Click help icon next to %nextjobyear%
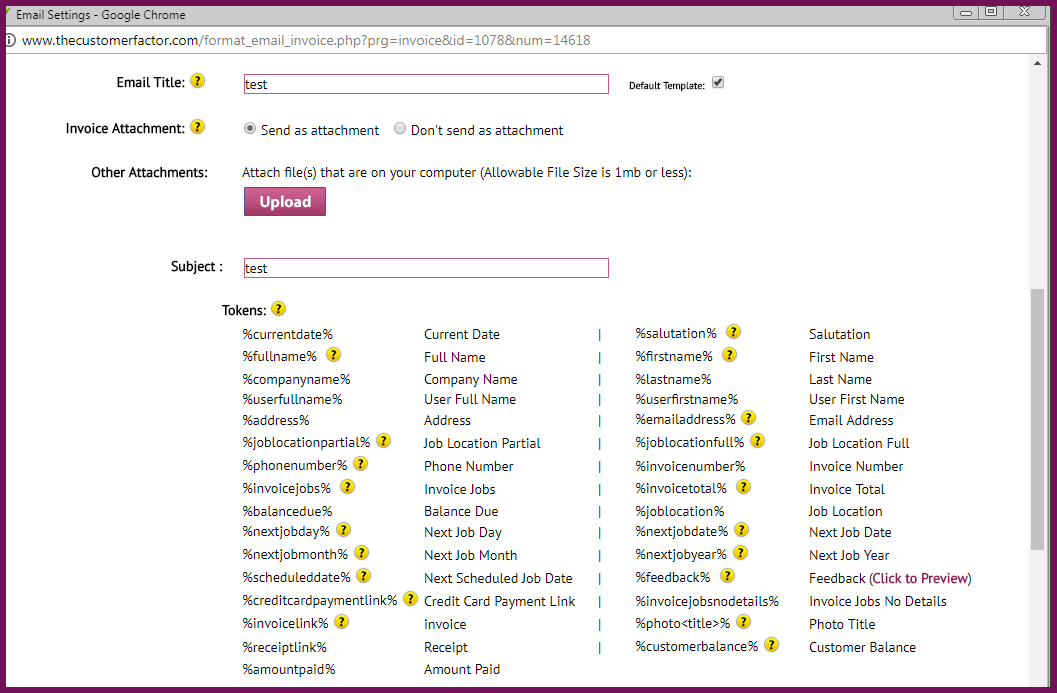 [740, 553]
